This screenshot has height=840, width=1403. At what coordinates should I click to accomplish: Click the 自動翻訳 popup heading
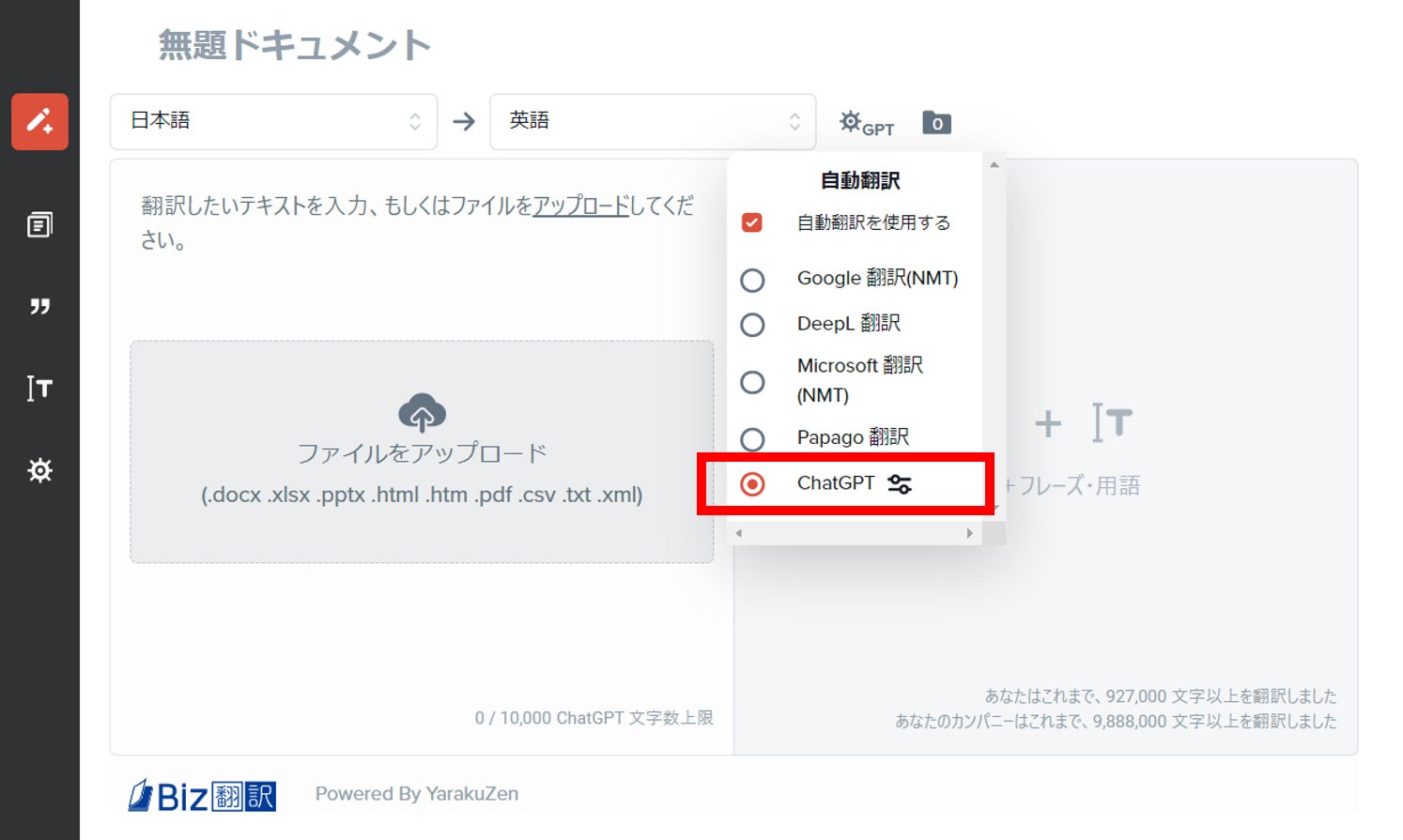click(x=860, y=180)
